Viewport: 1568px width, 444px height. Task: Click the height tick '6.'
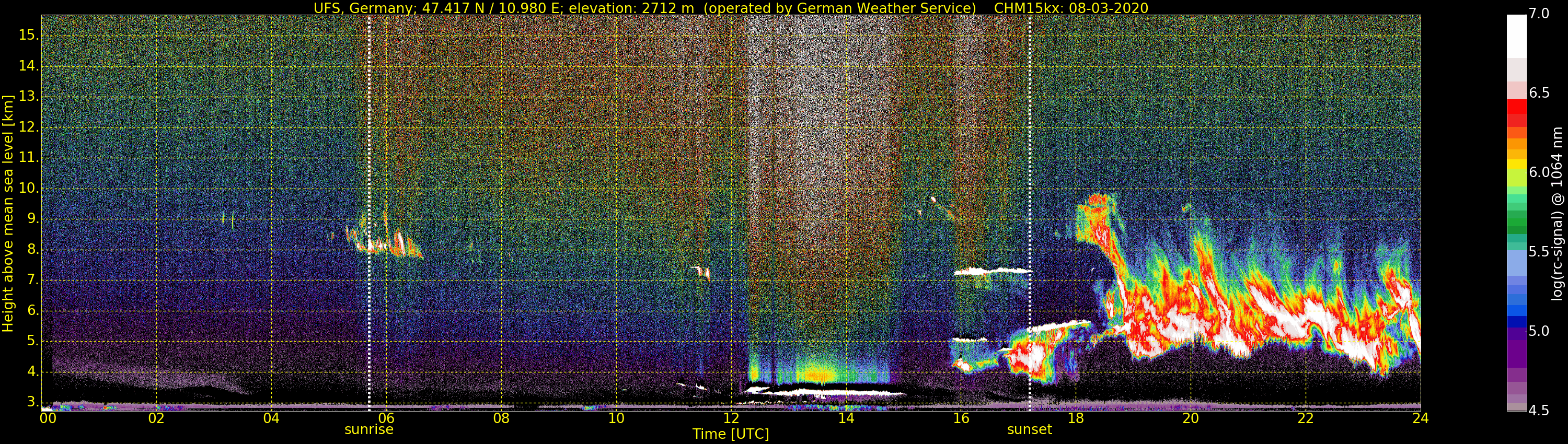(x=32, y=311)
